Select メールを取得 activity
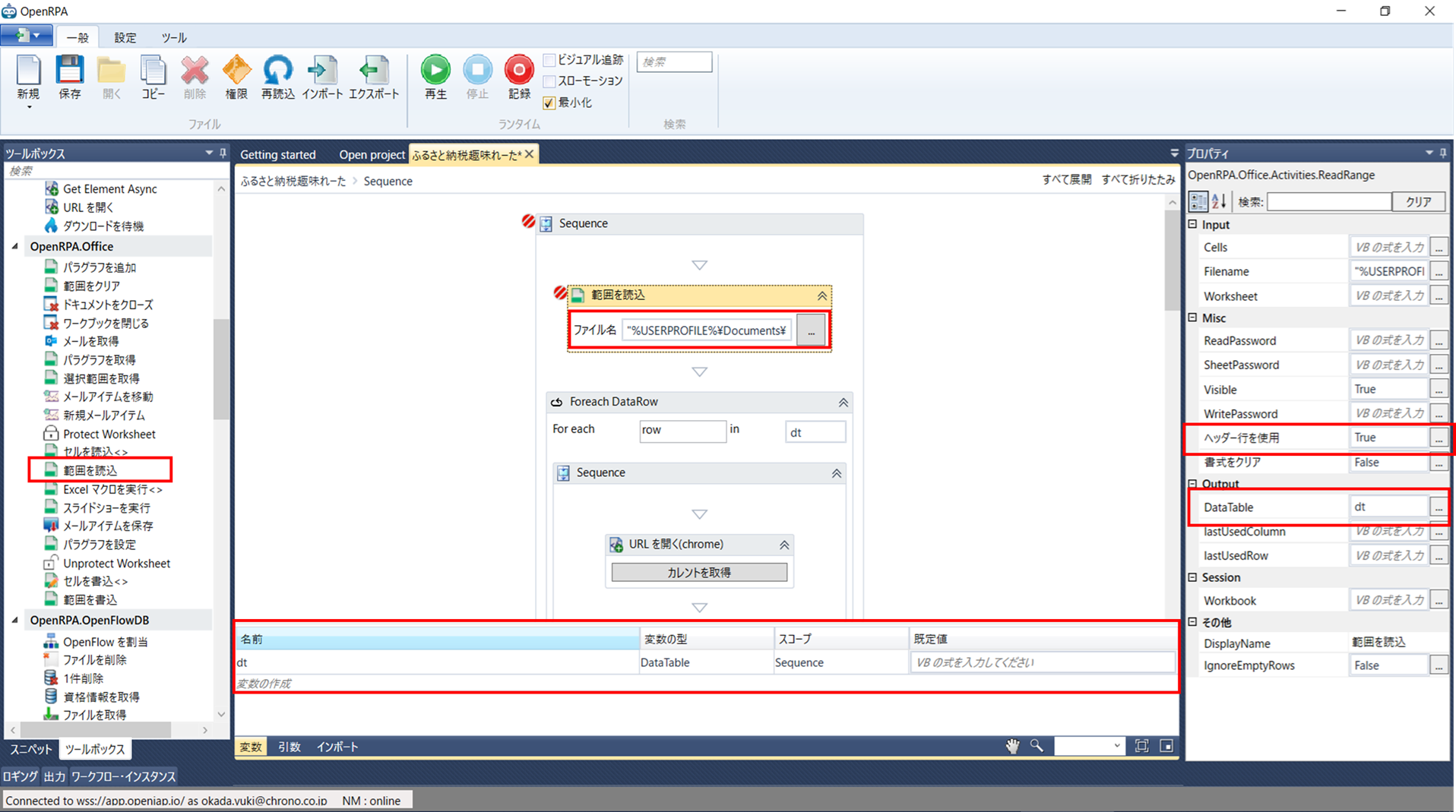This screenshot has height=812, width=1456. click(x=90, y=341)
